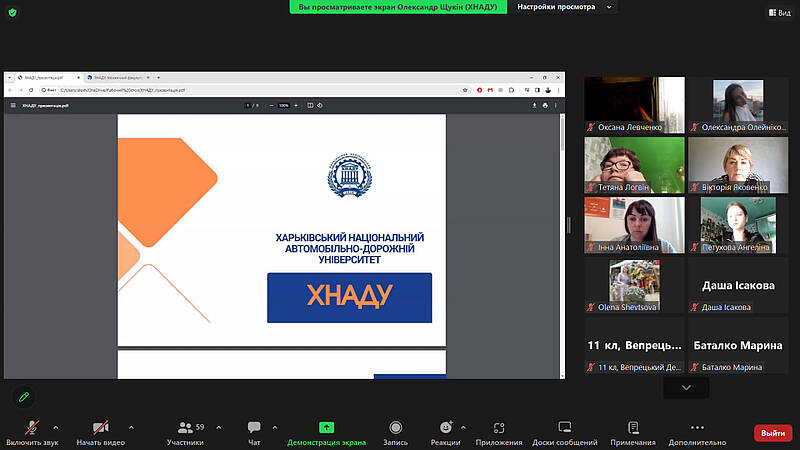Click the screen sharing notification banner
The height and width of the screenshot is (450, 800).
pos(398,7)
